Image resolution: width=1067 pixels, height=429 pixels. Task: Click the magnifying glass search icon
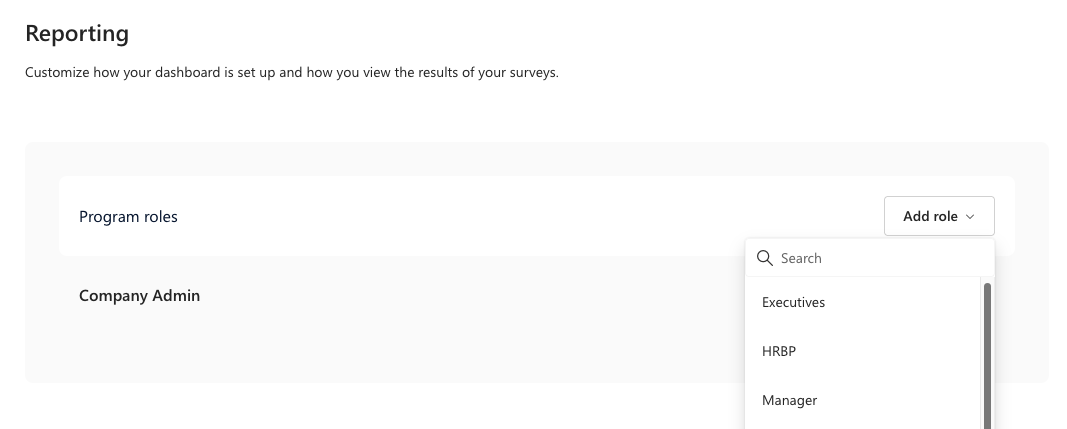coord(765,258)
